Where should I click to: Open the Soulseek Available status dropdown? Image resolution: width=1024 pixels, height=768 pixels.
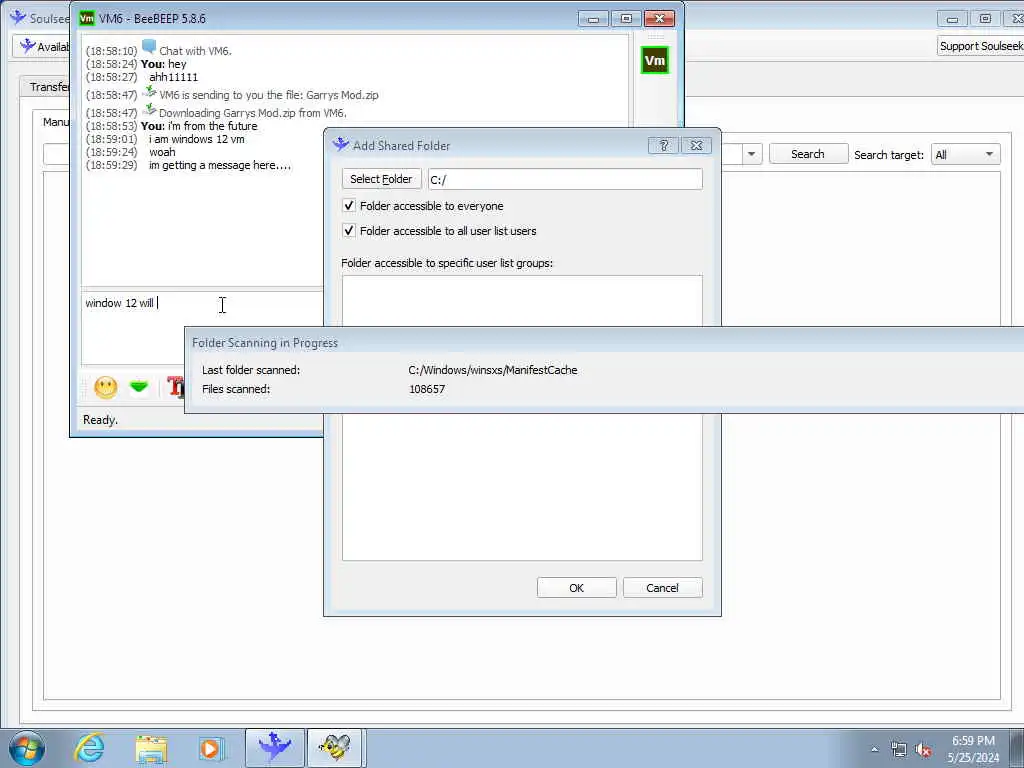42,46
